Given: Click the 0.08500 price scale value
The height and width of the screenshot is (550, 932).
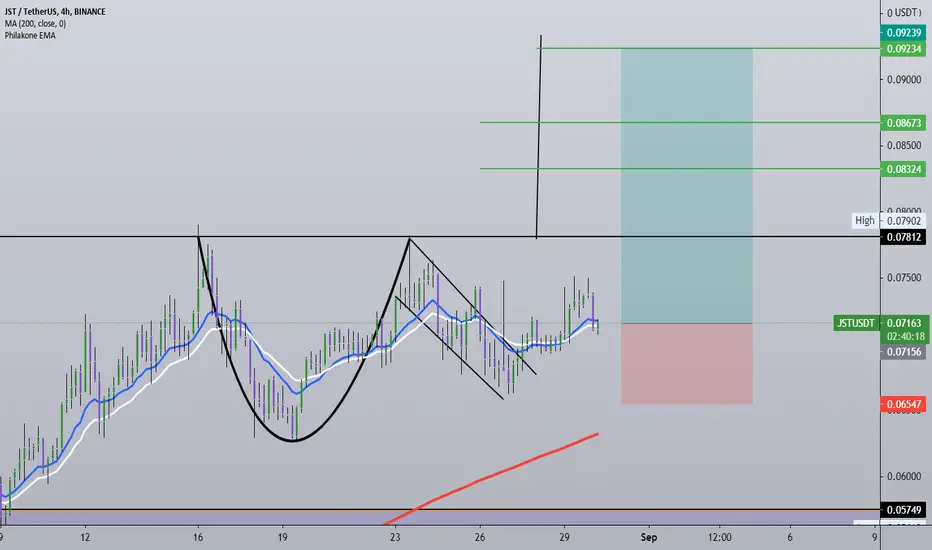Looking at the screenshot, I should pos(903,146).
